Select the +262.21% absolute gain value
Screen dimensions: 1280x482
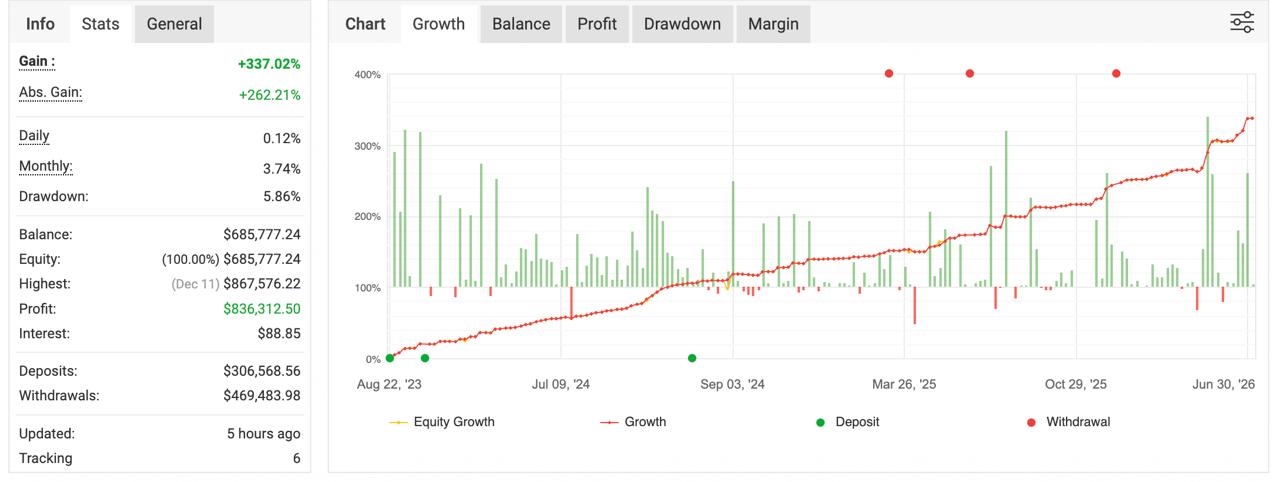269,95
